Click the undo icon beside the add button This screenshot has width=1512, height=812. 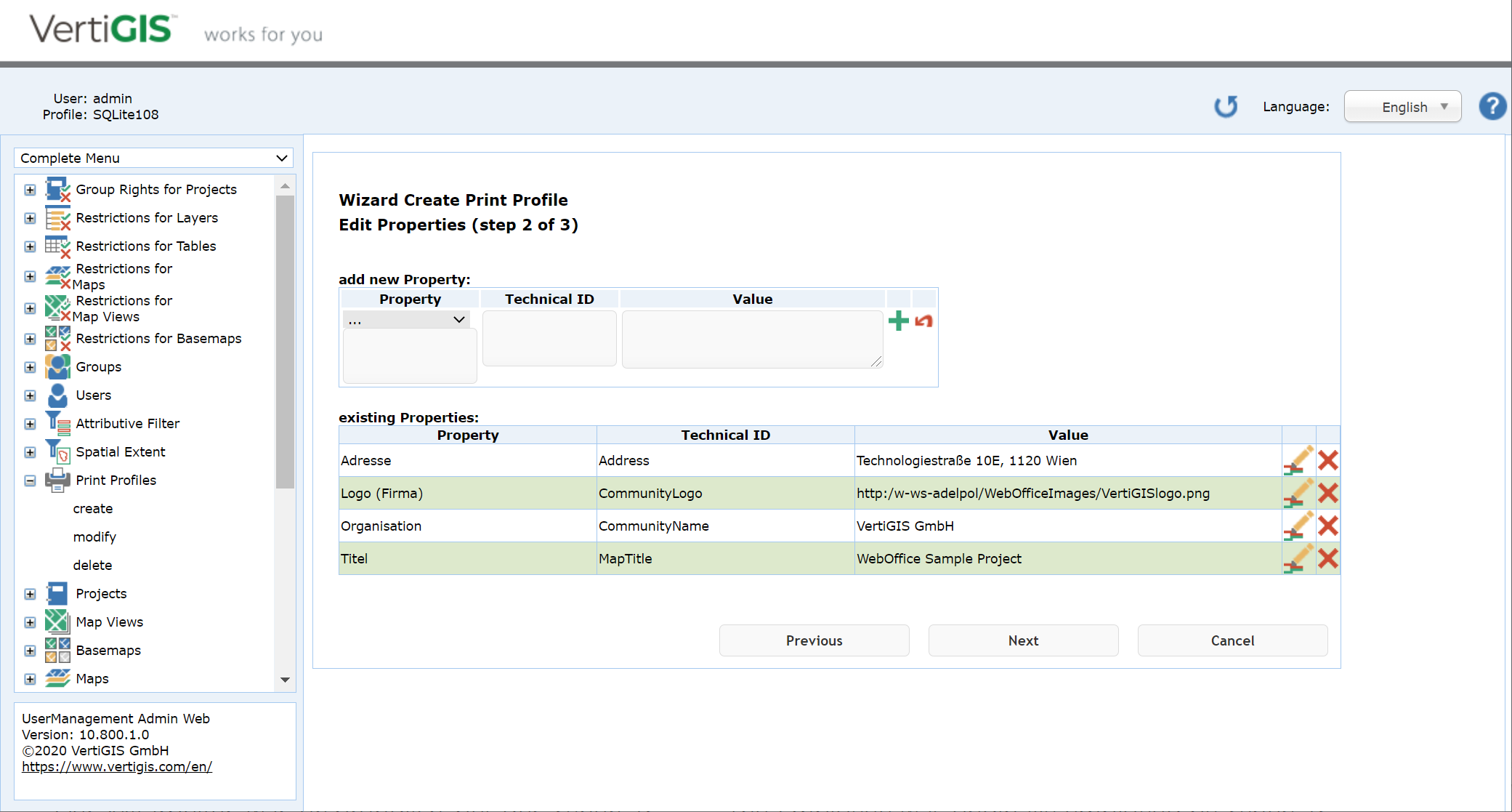tap(923, 320)
